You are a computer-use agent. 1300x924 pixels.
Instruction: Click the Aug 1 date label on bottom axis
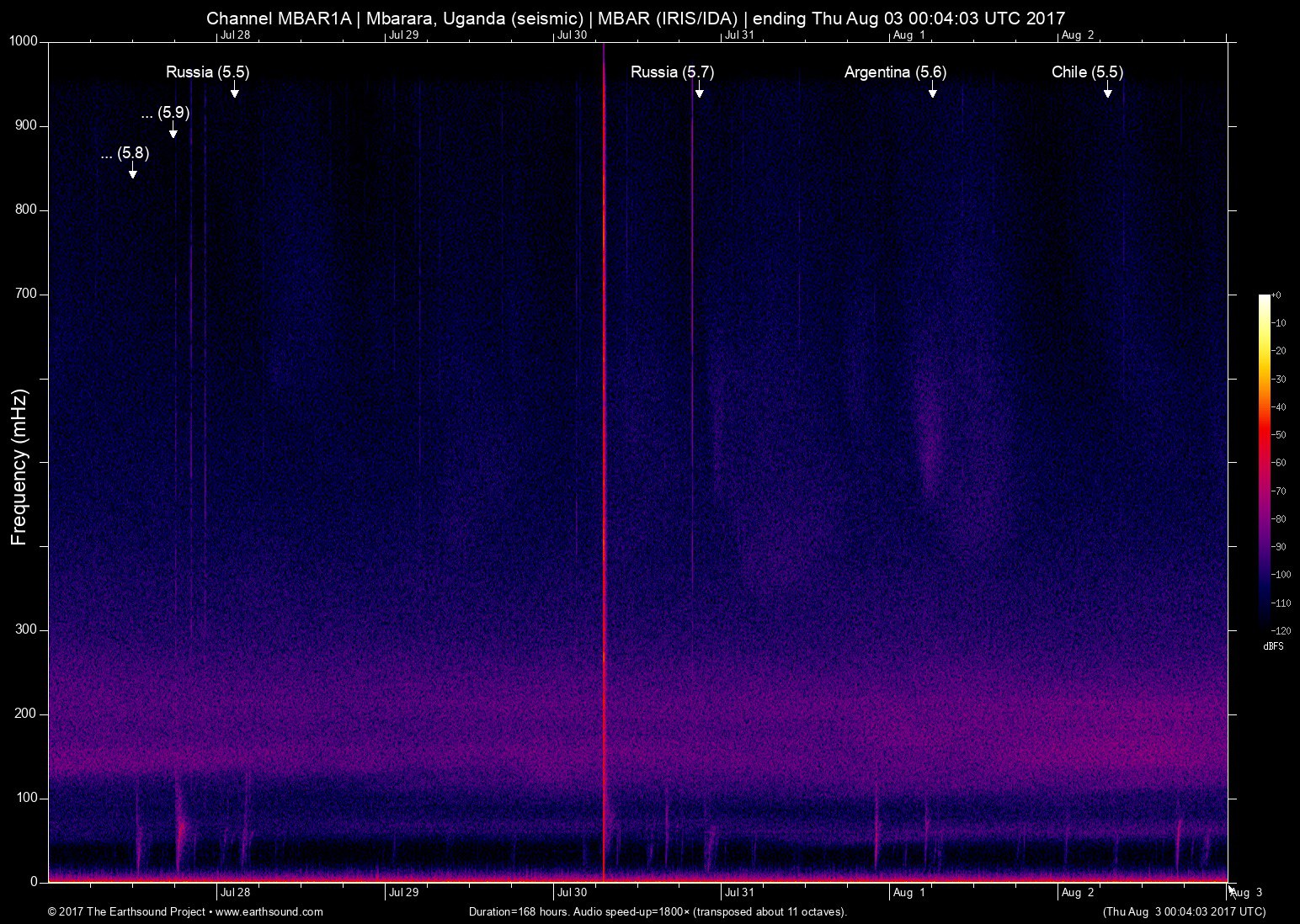909,892
